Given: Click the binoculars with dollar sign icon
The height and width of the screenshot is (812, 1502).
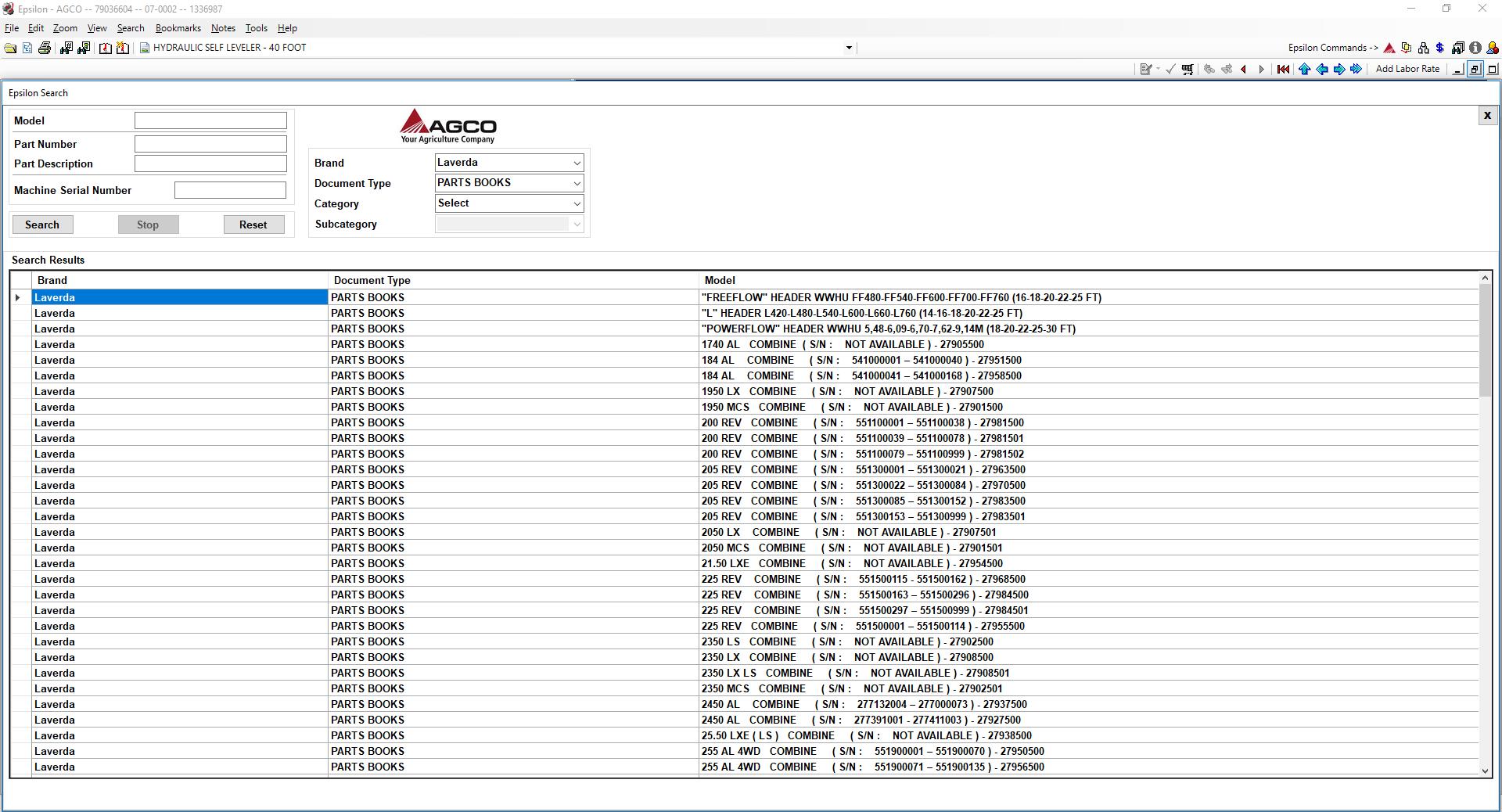Looking at the screenshot, I should pos(83,48).
